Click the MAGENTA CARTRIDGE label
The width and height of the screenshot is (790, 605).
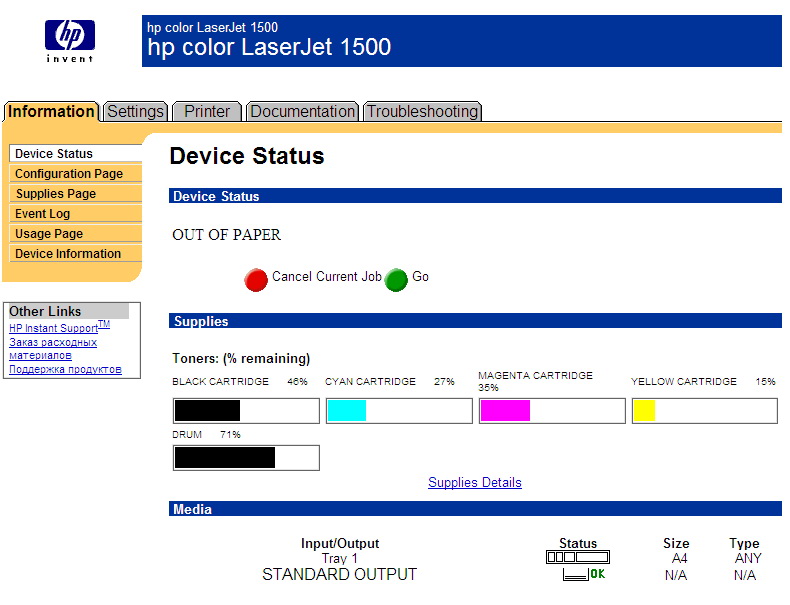(x=536, y=376)
